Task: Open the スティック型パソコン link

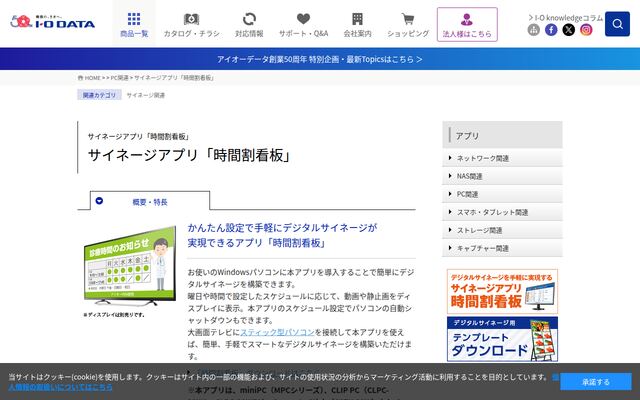Action: click(277, 332)
